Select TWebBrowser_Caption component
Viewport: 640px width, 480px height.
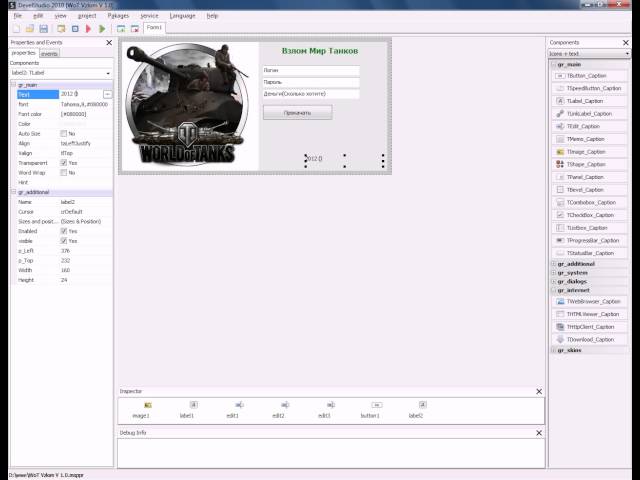[589, 301]
